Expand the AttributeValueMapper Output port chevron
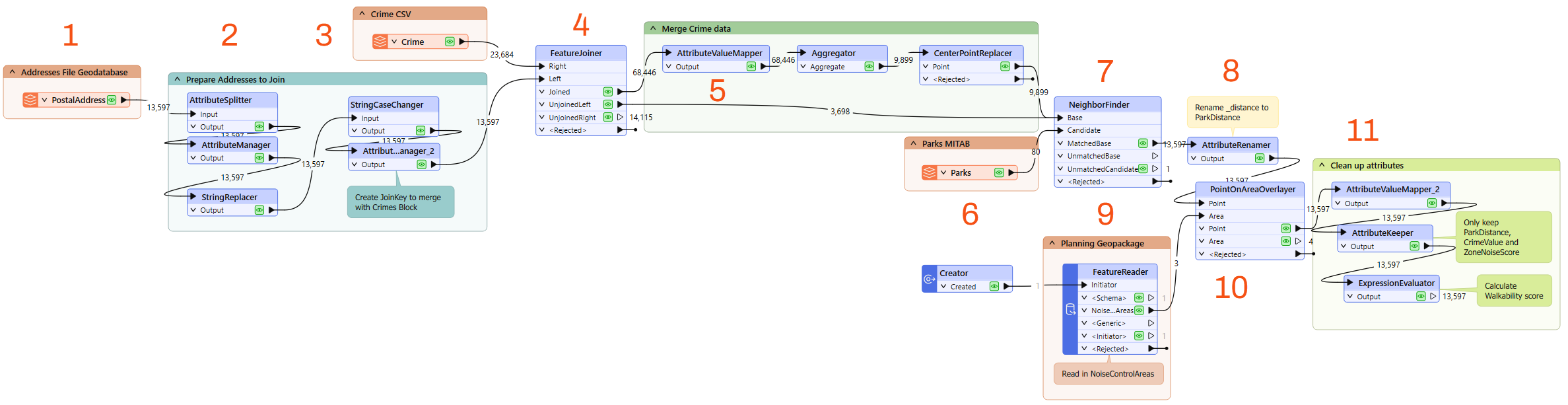This screenshot has width=1568, height=405. click(669, 67)
